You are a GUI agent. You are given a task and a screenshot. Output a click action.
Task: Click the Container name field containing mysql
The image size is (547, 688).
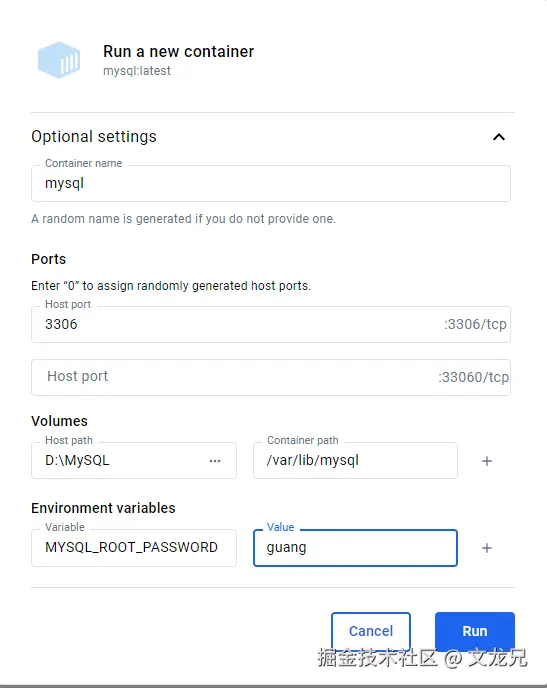tap(271, 183)
